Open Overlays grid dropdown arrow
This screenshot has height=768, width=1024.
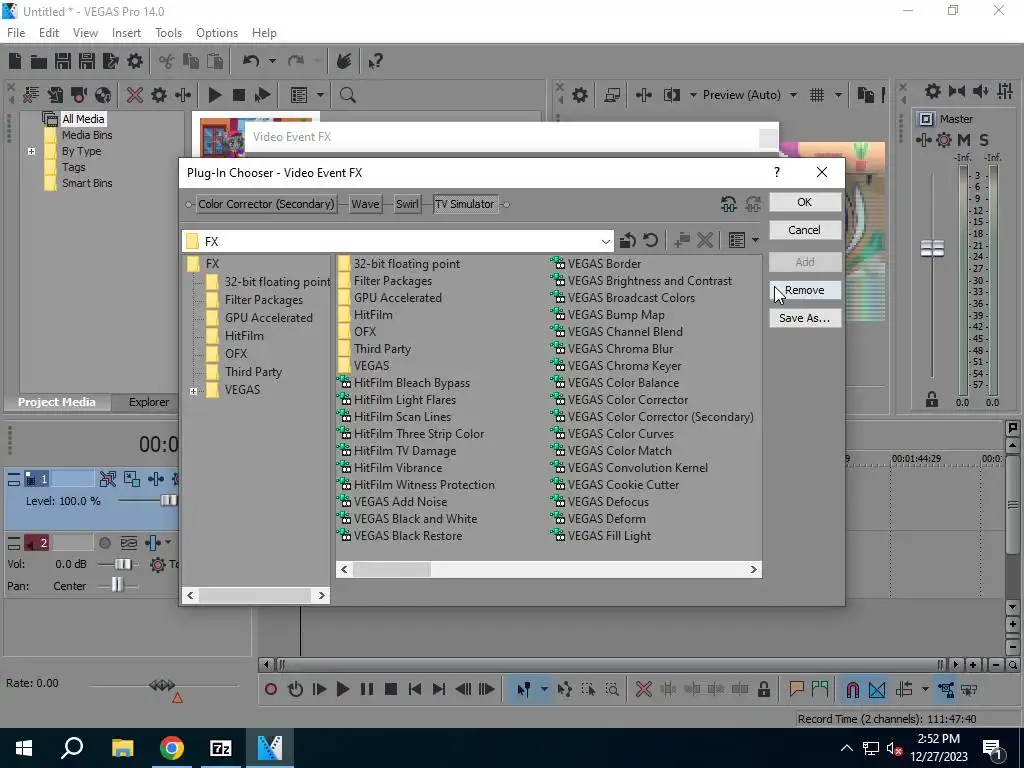(x=839, y=95)
